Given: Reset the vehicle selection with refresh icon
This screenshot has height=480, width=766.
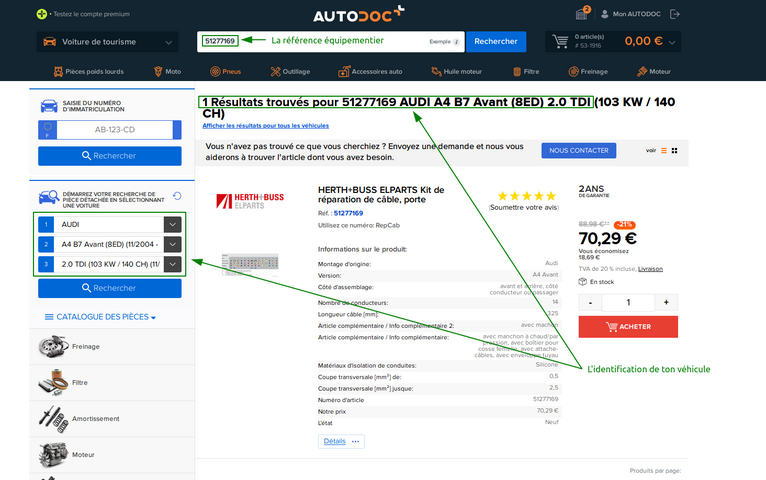Looking at the screenshot, I should [177, 196].
